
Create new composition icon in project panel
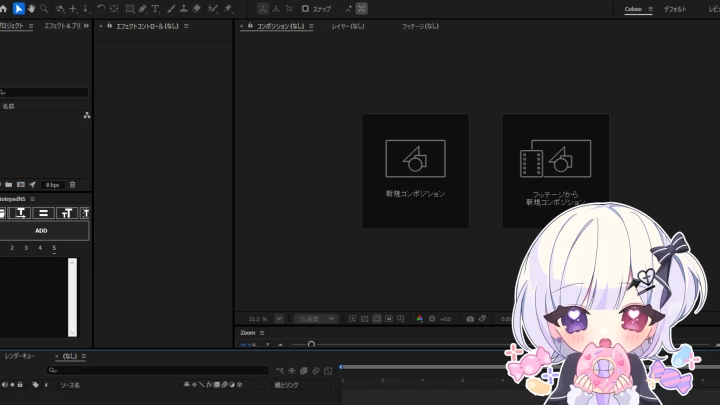tap(21, 185)
